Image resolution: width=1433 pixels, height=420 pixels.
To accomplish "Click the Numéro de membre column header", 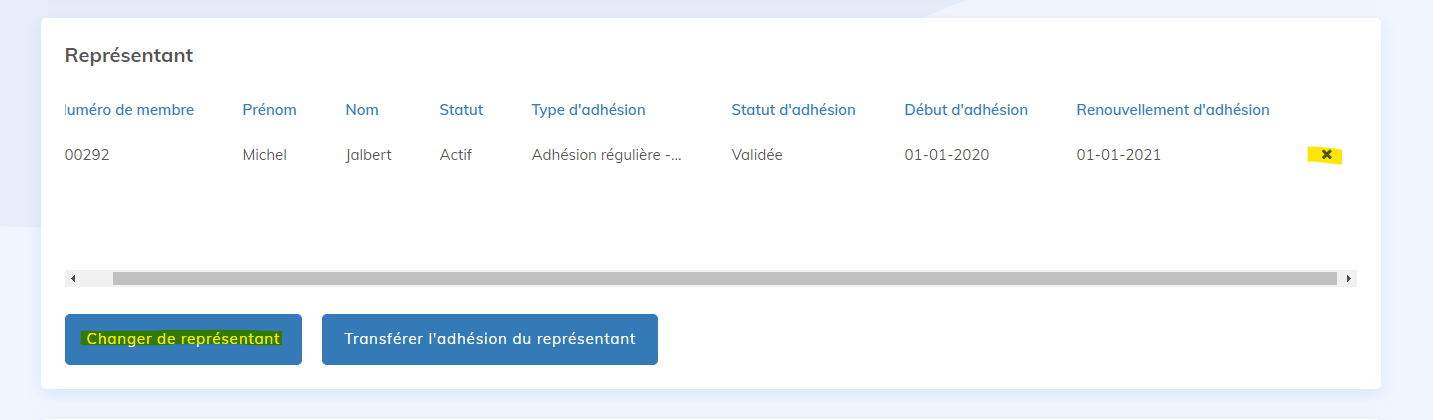I will [129, 110].
